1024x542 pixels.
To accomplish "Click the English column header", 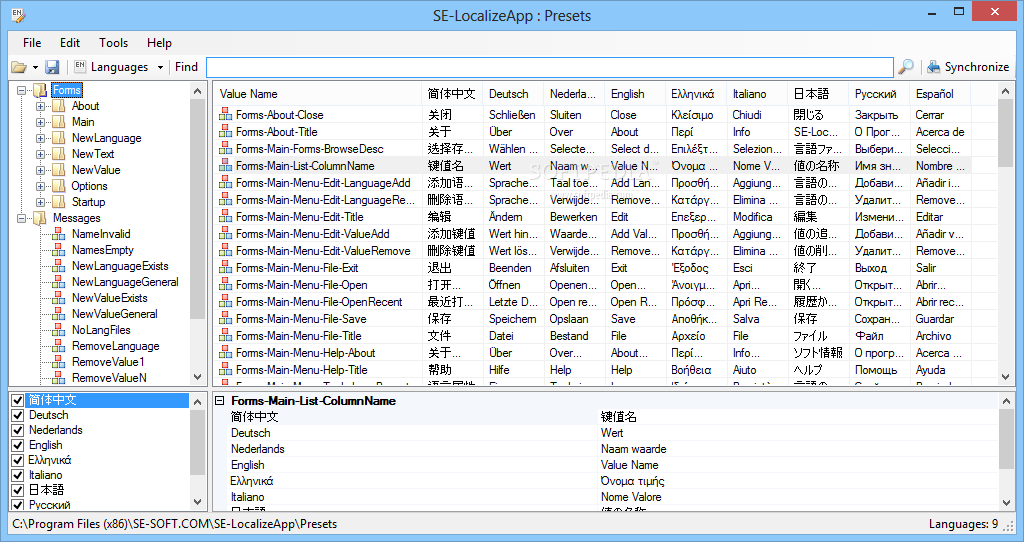I will [635, 94].
